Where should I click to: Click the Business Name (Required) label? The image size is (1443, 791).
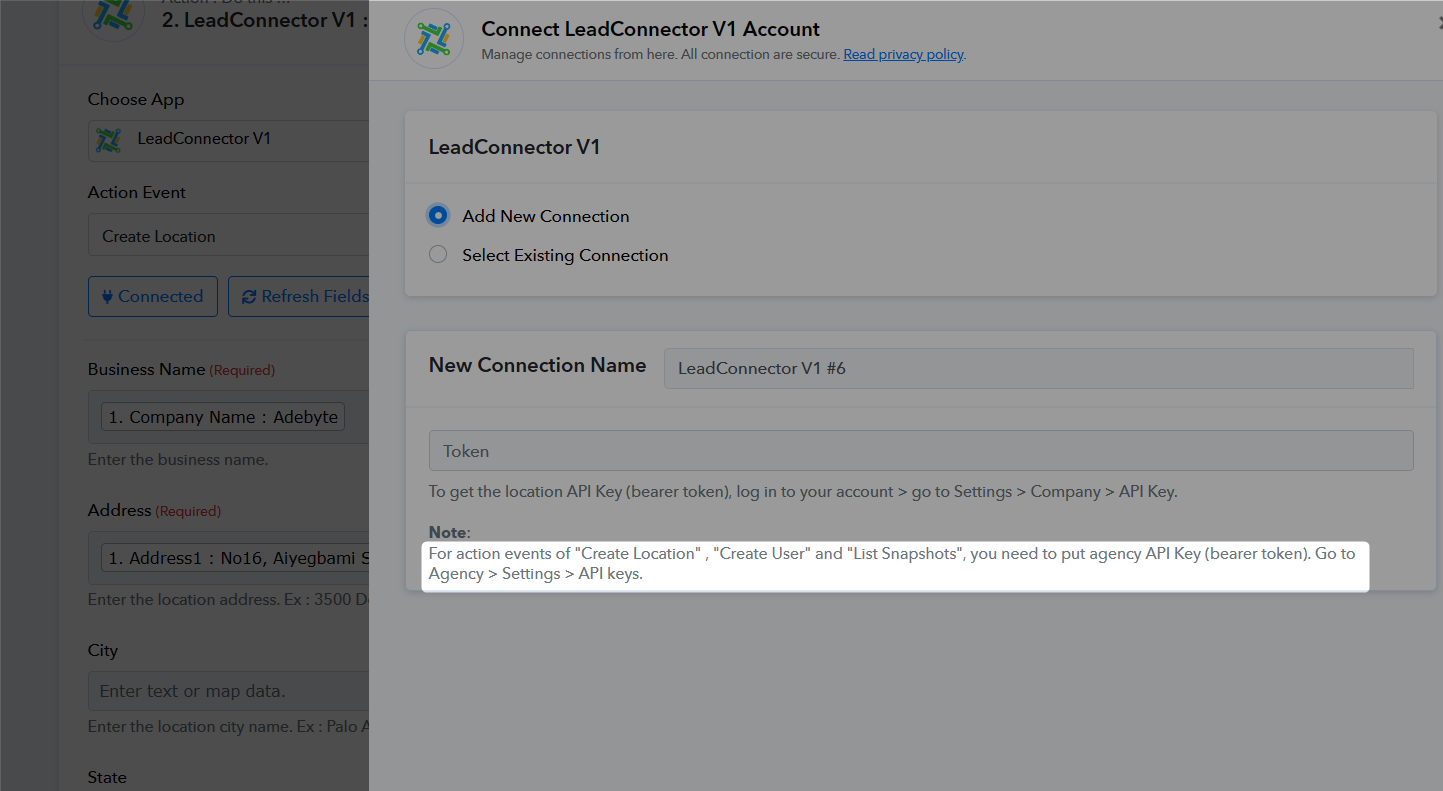tap(181, 370)
